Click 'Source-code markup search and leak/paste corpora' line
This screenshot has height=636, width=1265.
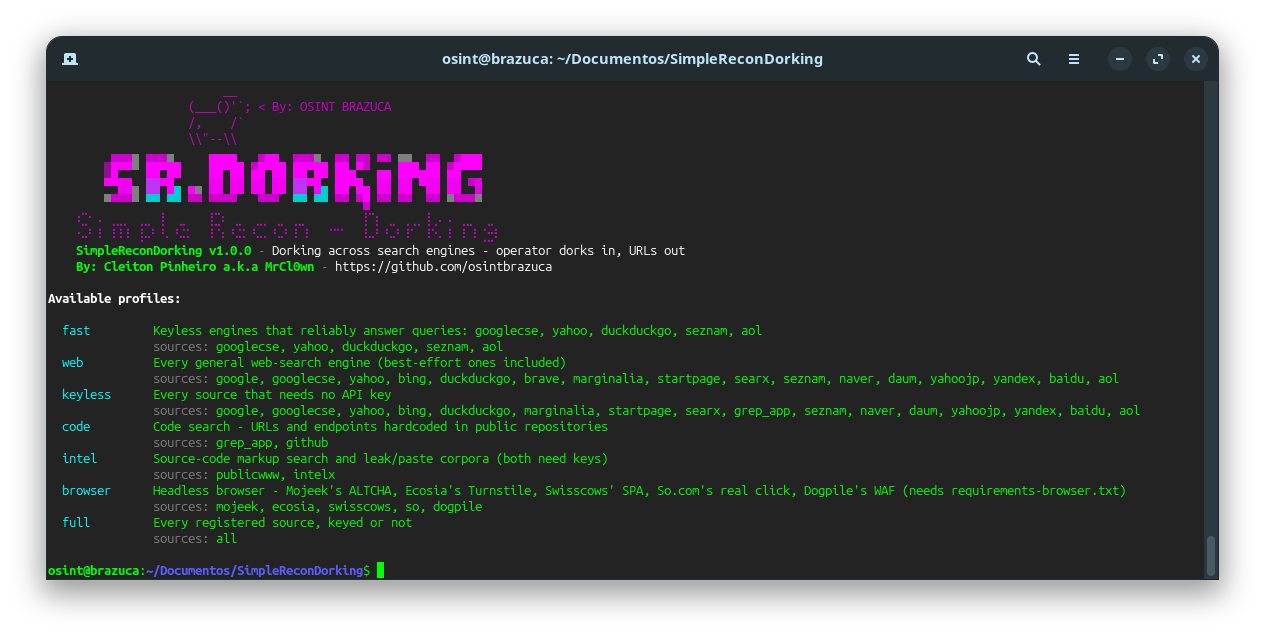point(380,459)
